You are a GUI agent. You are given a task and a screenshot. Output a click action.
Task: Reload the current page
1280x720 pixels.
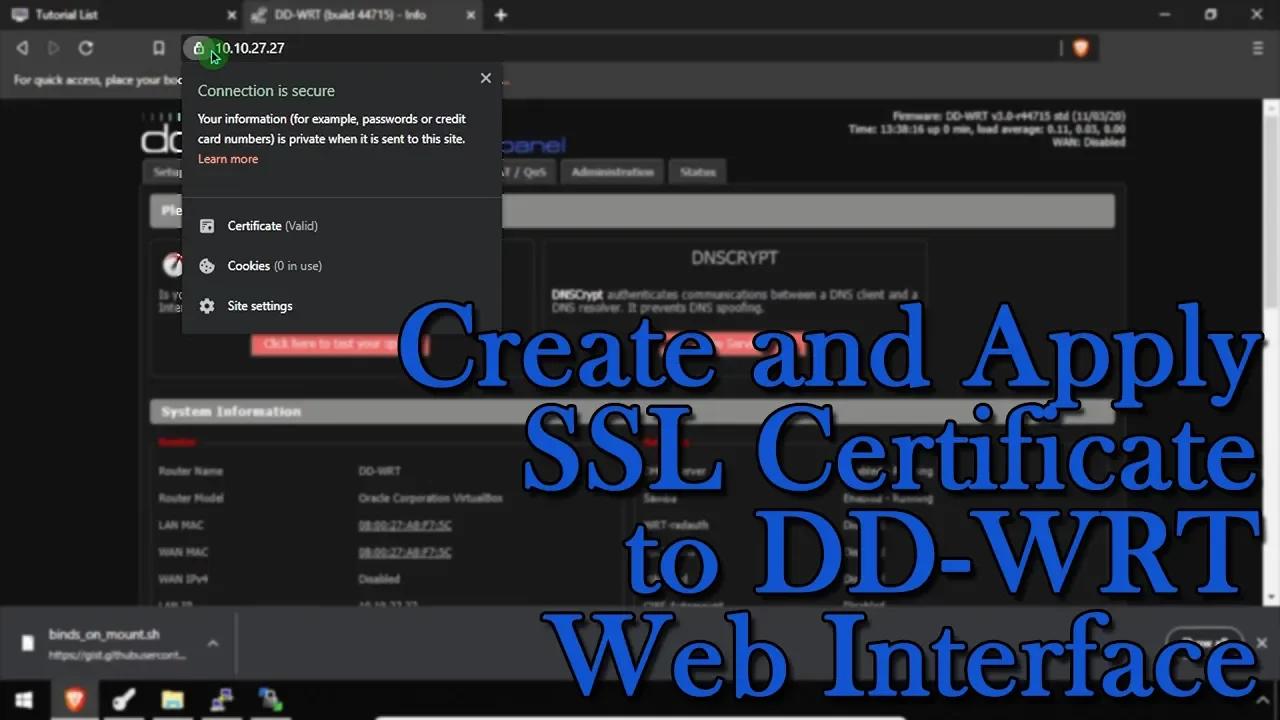click(86, 47)
